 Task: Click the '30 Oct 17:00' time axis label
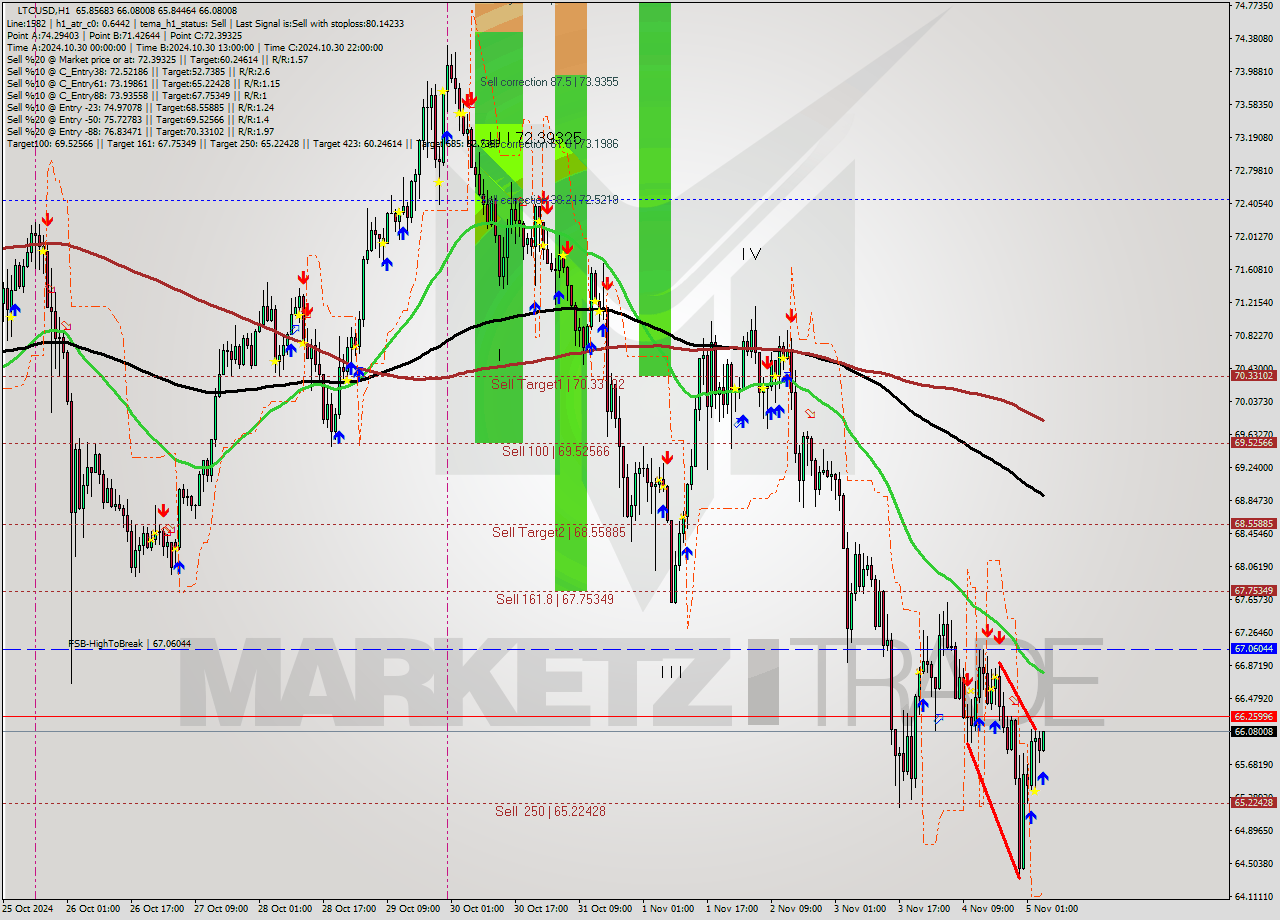point(541,909)
